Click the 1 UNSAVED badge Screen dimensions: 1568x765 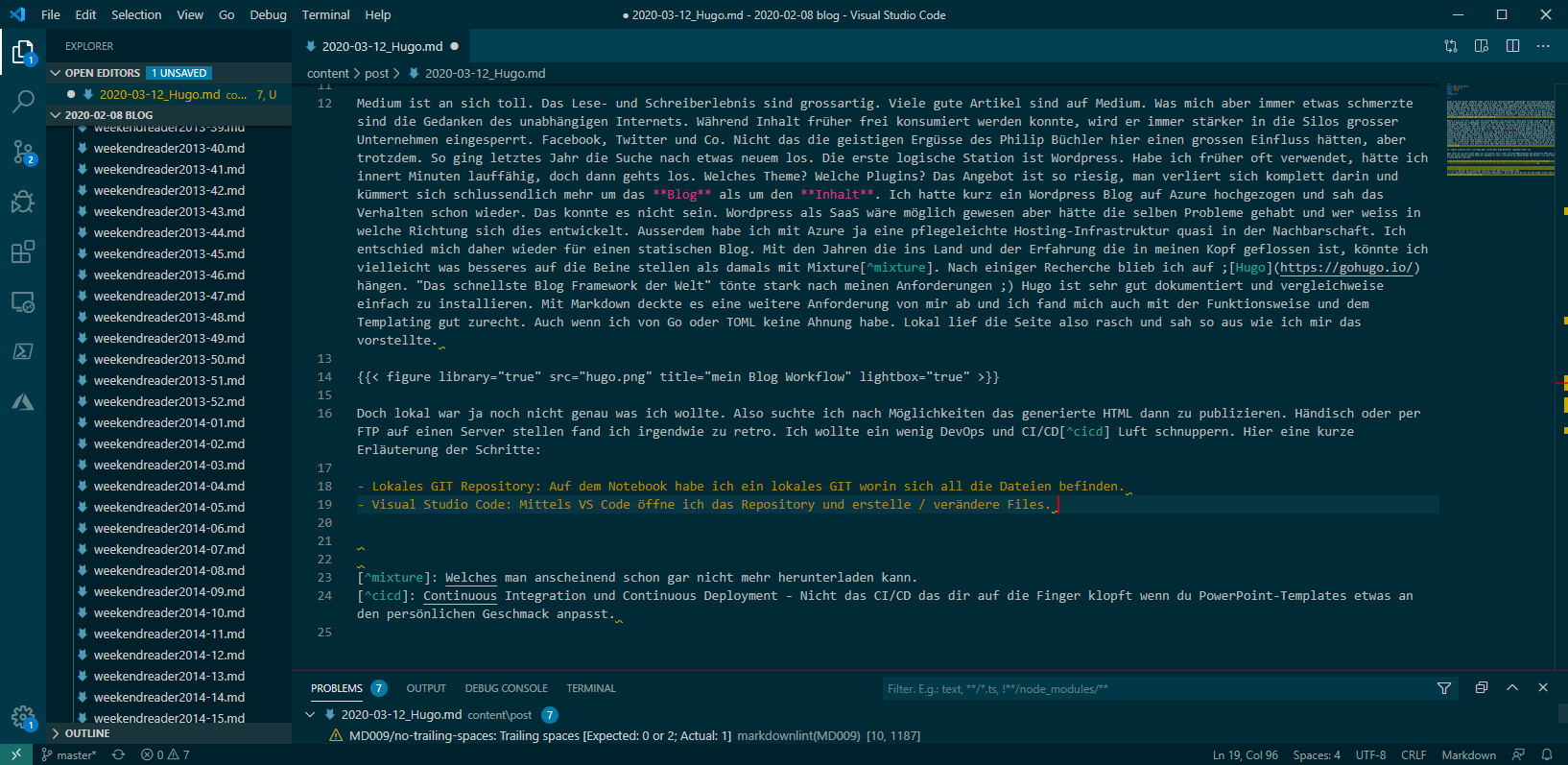click(x=179, y=73)
